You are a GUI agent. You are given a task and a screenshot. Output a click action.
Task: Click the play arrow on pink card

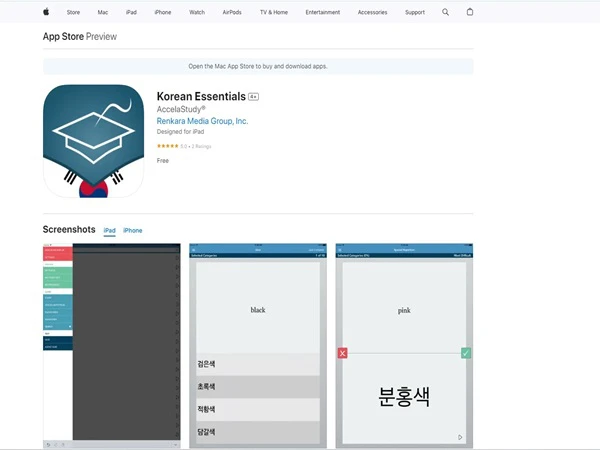coord(460,437)
